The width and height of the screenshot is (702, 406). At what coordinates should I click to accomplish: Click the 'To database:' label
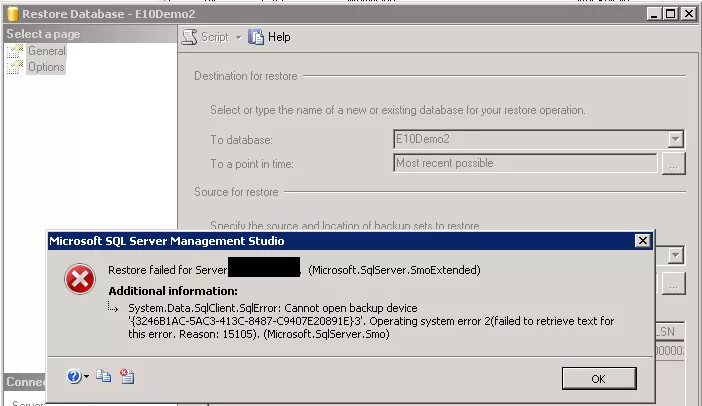click(x=241, y=140)
